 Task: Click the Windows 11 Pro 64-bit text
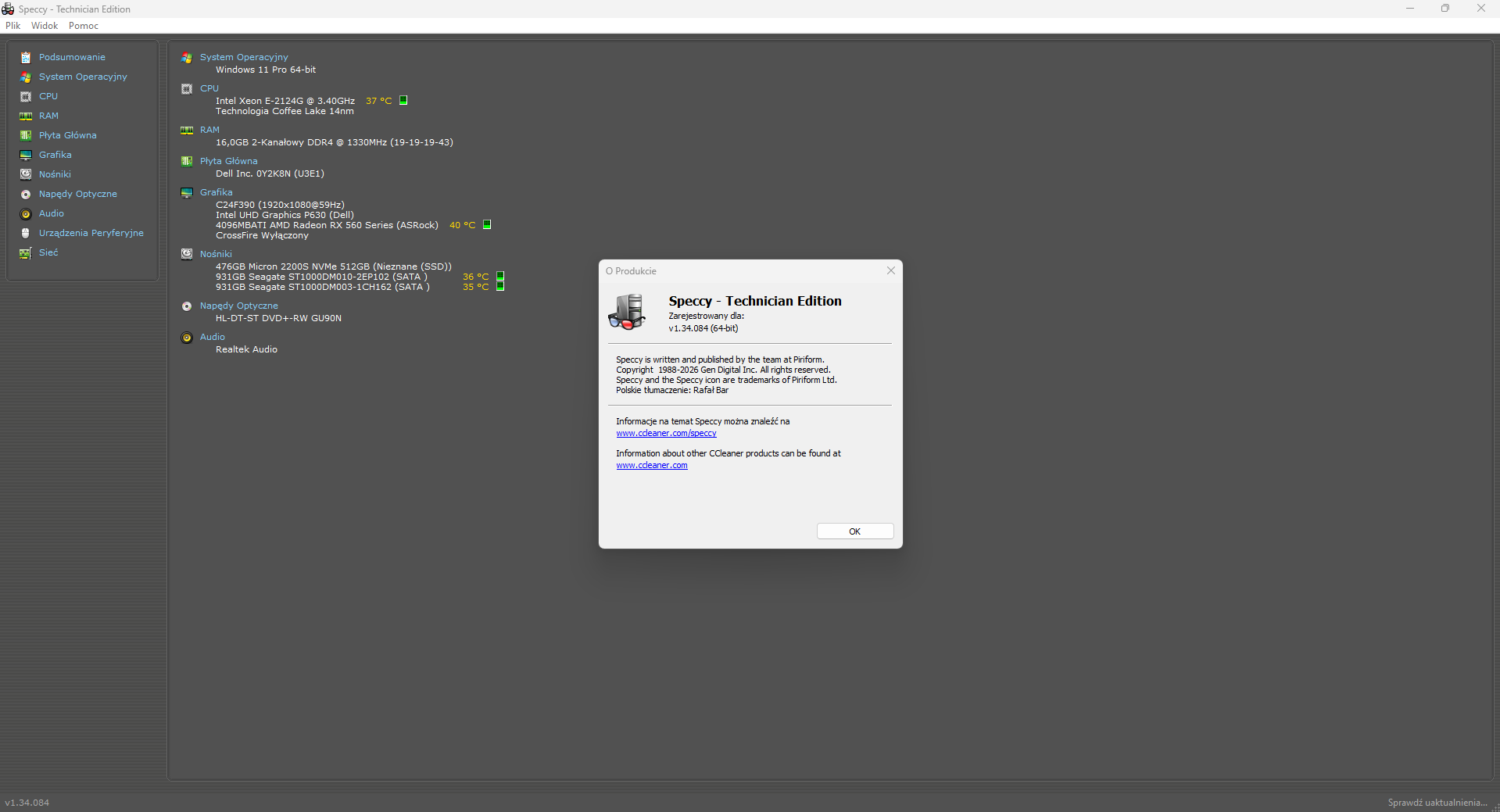(x=266, y=70)
